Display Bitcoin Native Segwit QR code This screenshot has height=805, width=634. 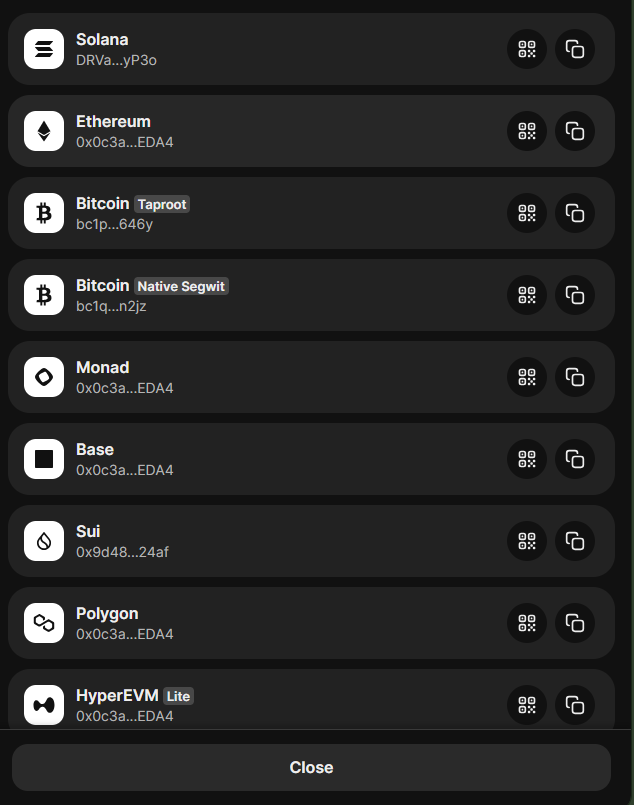(527, 295)
